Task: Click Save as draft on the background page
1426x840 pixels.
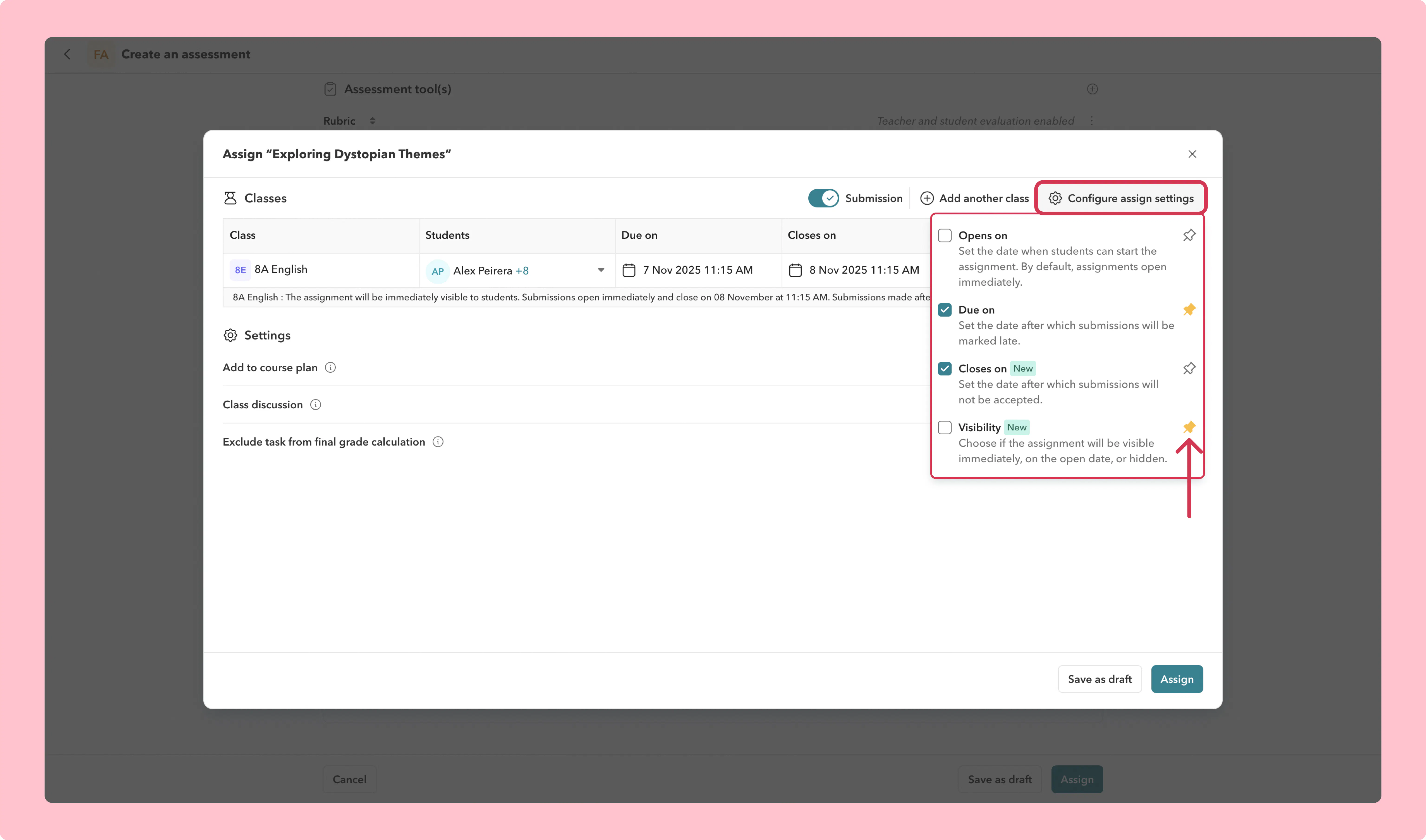Action: pyautogui.click(x=1000, y=779)
